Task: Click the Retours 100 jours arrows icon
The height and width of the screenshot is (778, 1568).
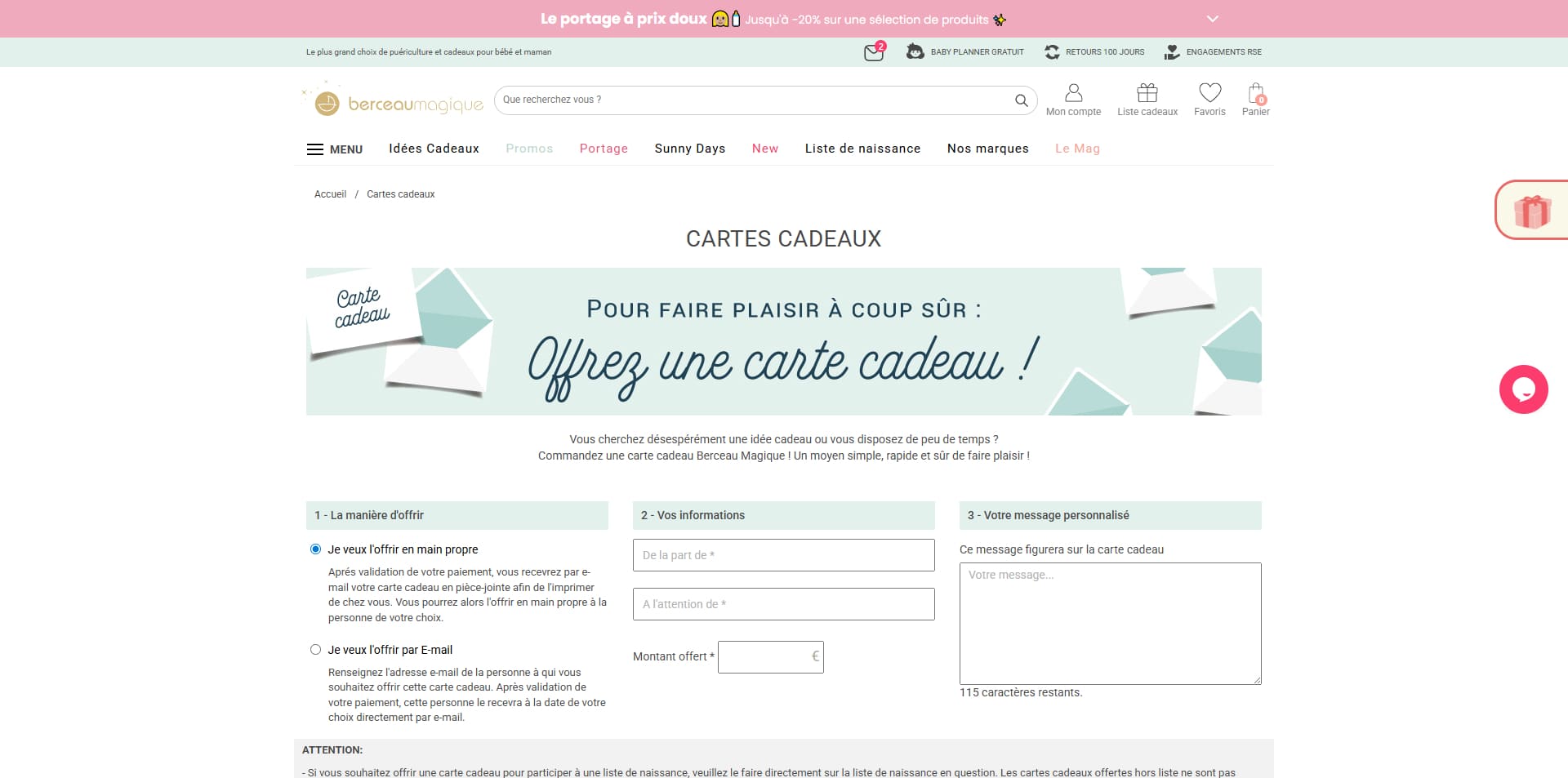Action: [x=1052, y=51]
